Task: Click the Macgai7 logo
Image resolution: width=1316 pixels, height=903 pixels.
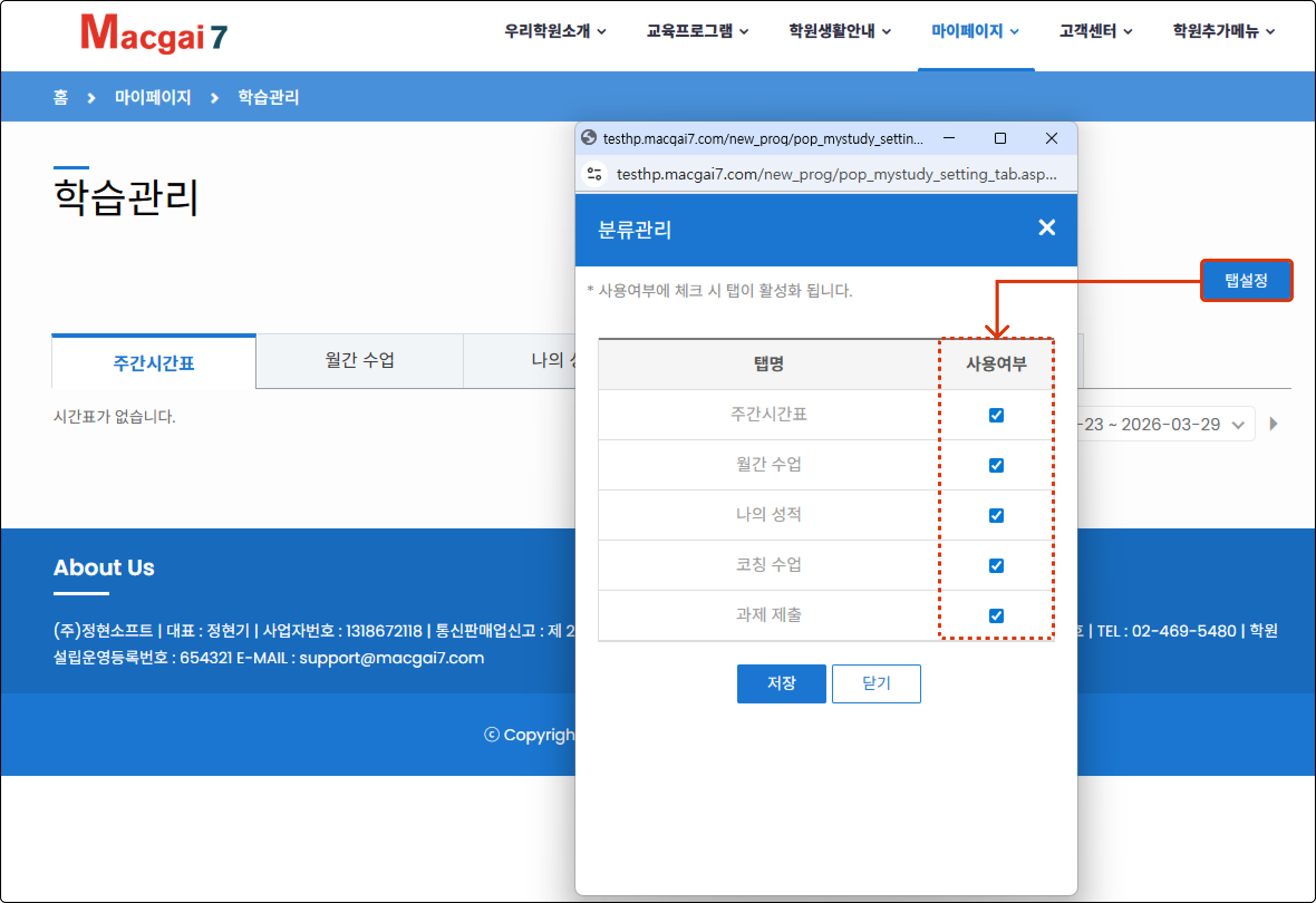Action: 154,33
